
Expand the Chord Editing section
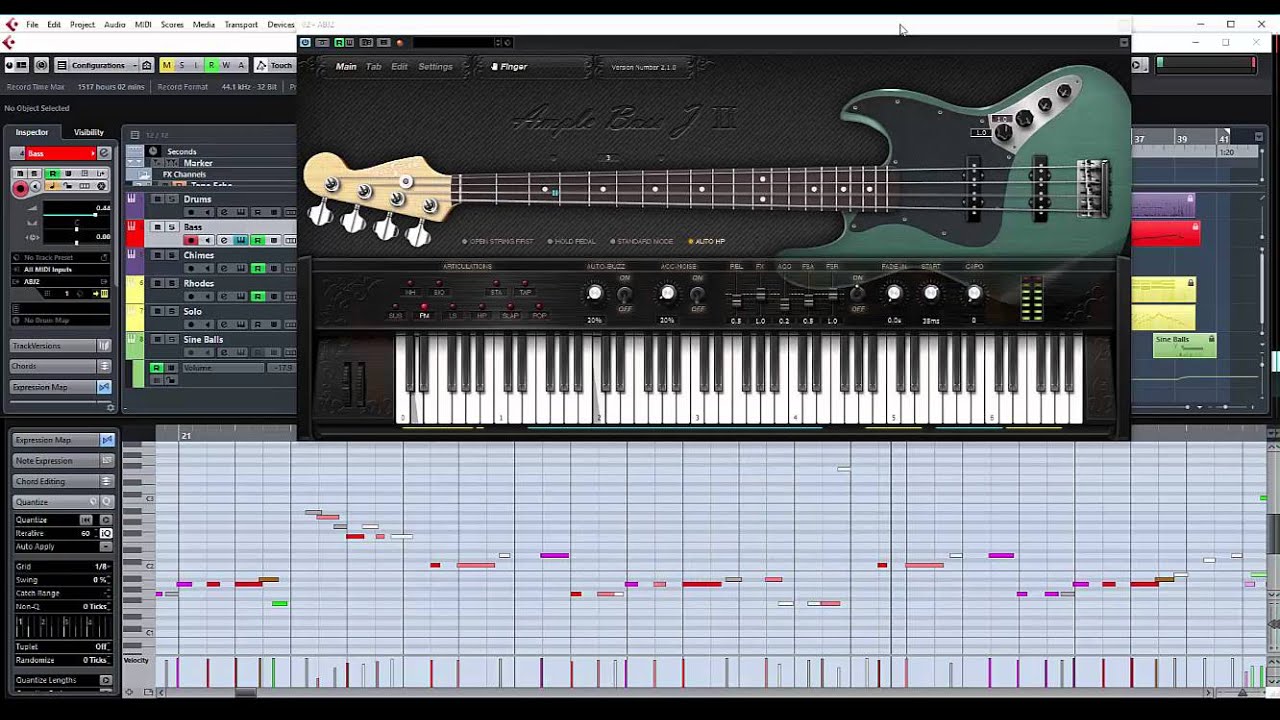click(64, 481)
